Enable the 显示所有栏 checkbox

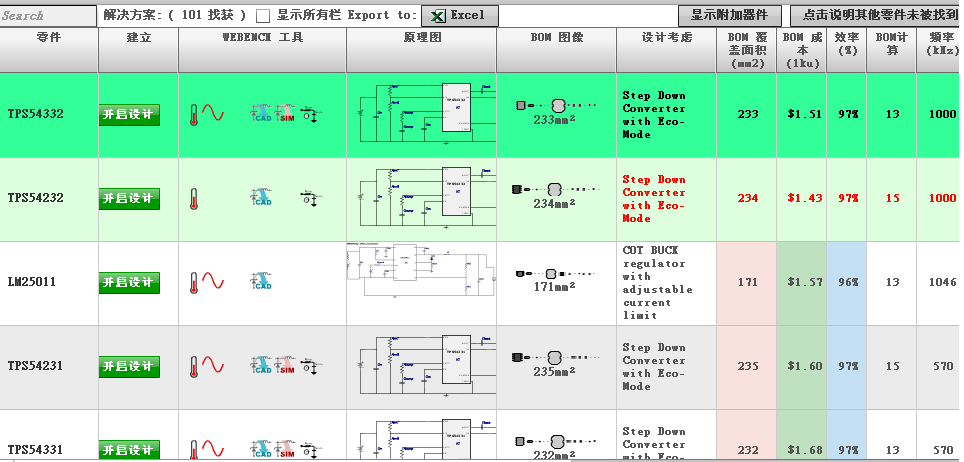pyautogui.click(x=263, y=16)
